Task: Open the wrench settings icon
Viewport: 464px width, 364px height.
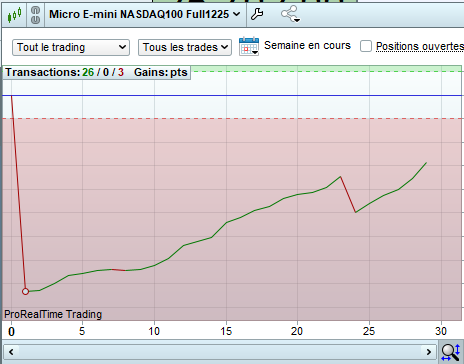Action: [257, 14]
